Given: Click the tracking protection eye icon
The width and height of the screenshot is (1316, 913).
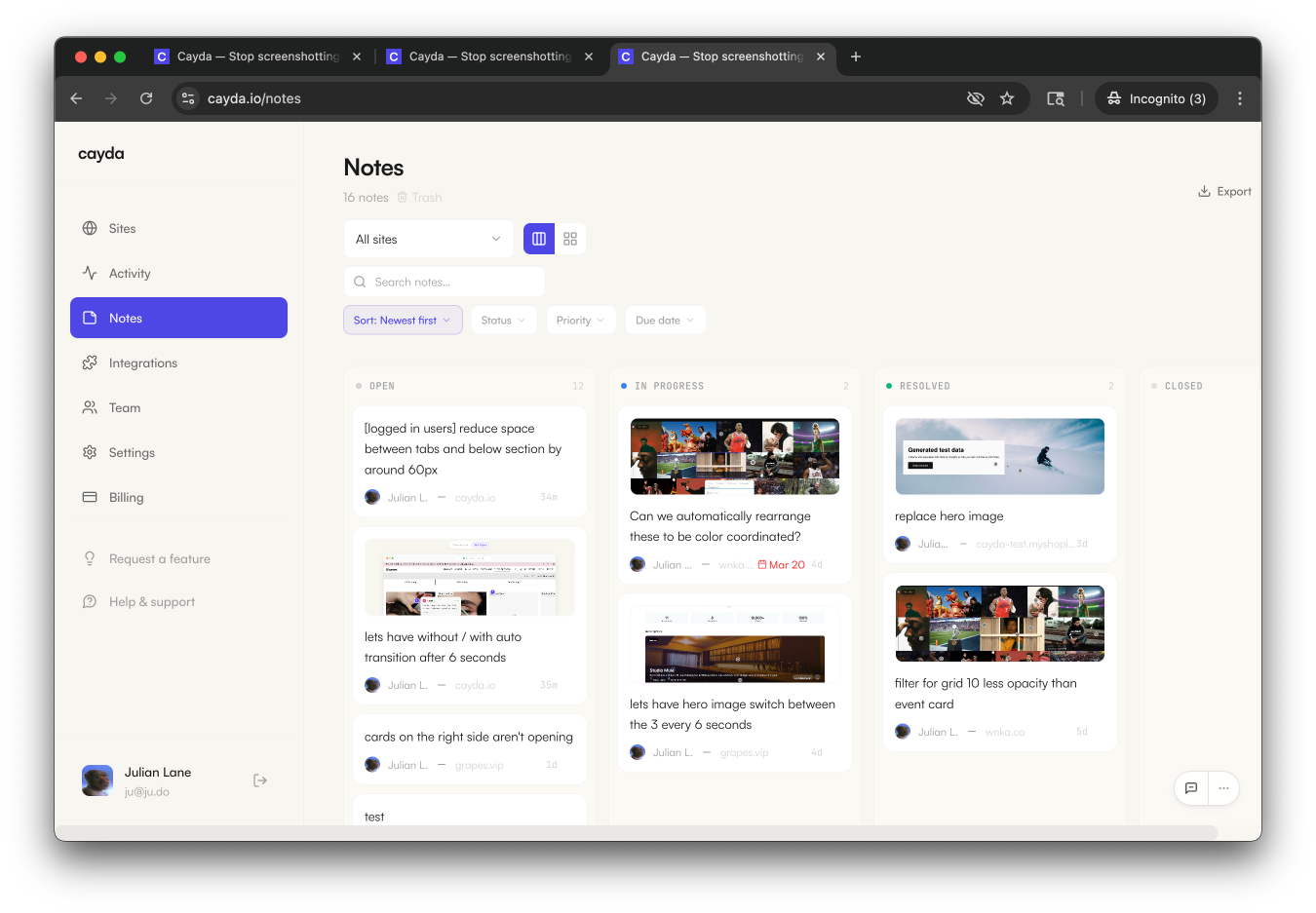Looking at the screenshot, I should coord(975,98).
